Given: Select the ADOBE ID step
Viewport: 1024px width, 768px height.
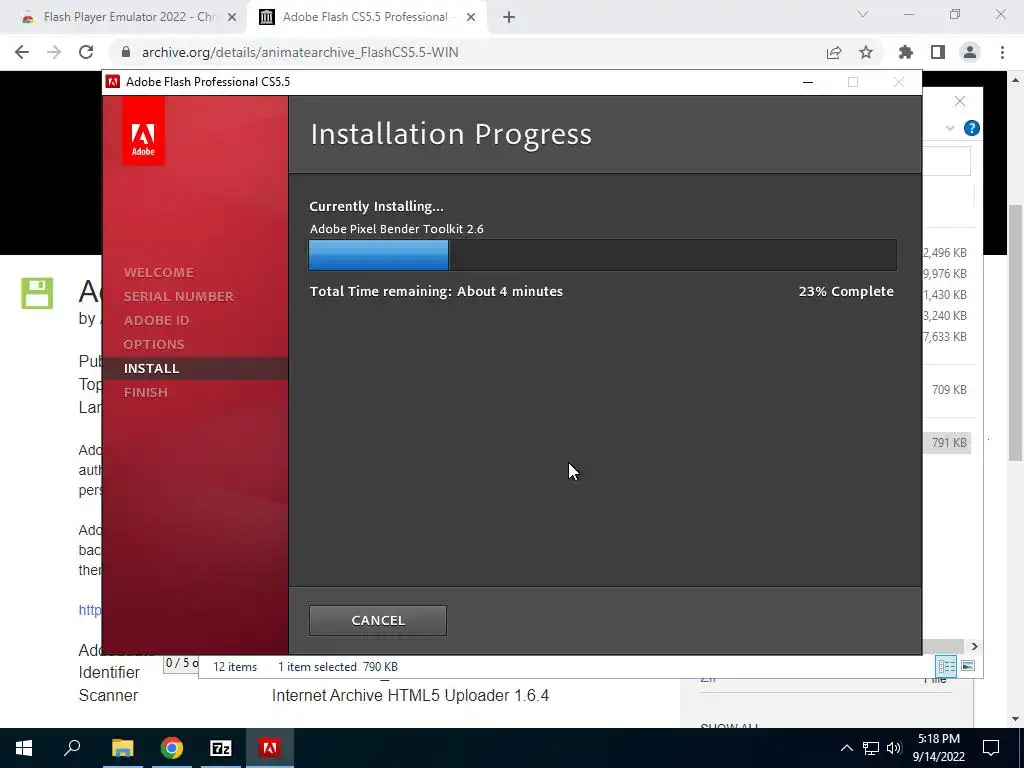Looking at the screenshot, I should click(x=157, y=321).
